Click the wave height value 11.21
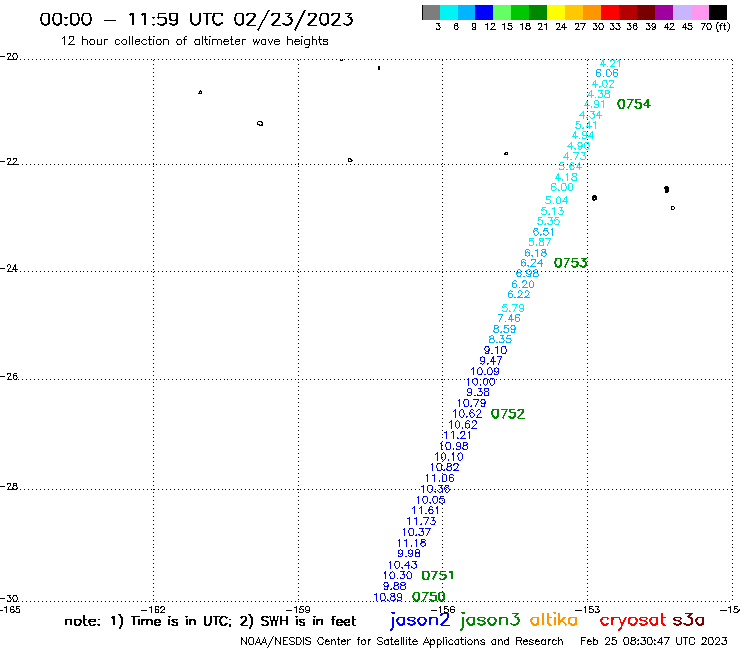This screenshot has height=650, width=740. click(457, 435)
